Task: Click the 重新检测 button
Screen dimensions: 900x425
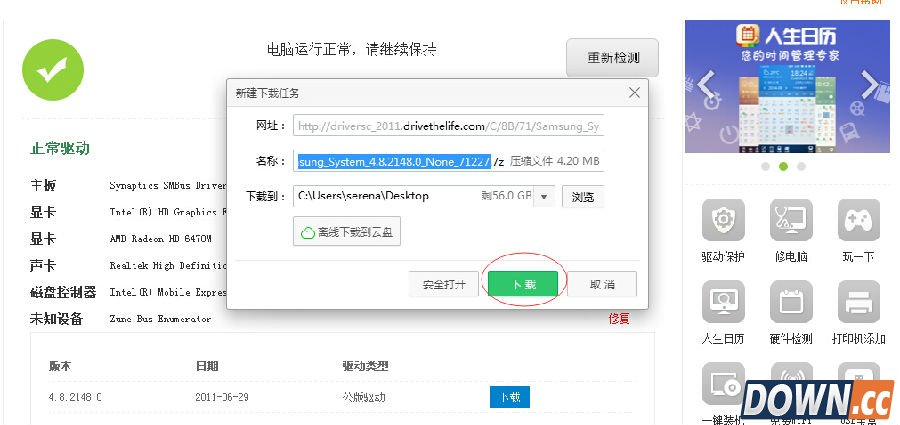Action: tap(612, 57)
